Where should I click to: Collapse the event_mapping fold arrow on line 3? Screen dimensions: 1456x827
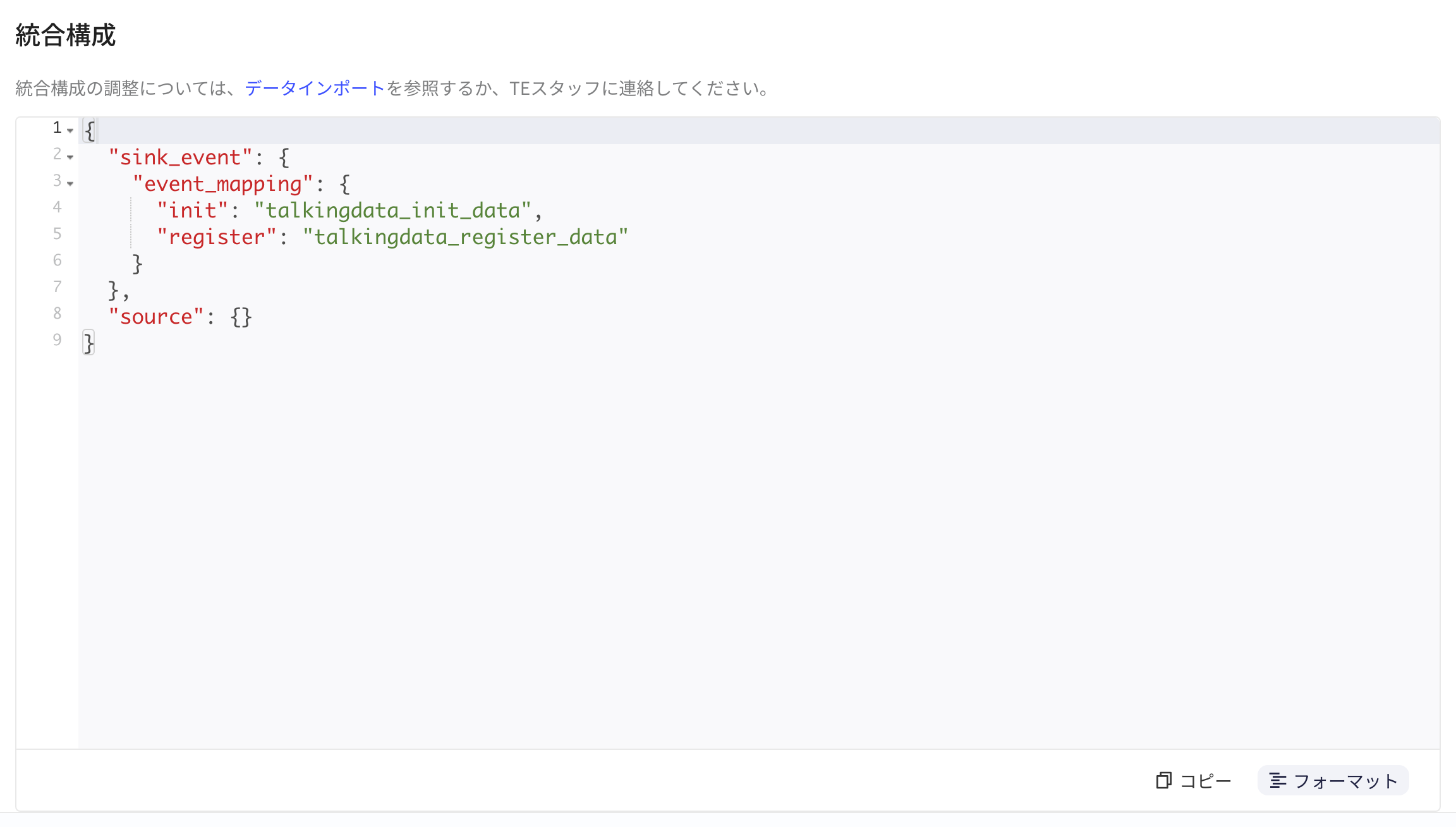click(70, 184)
